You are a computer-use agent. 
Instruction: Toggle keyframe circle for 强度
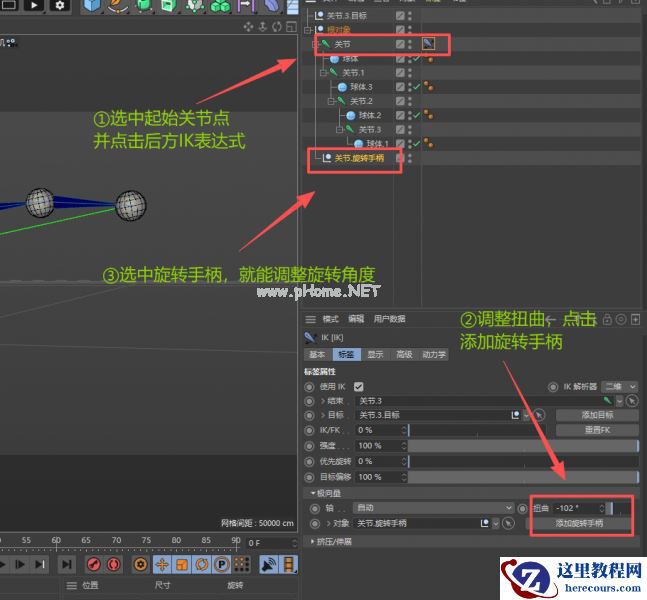(309, 446)
